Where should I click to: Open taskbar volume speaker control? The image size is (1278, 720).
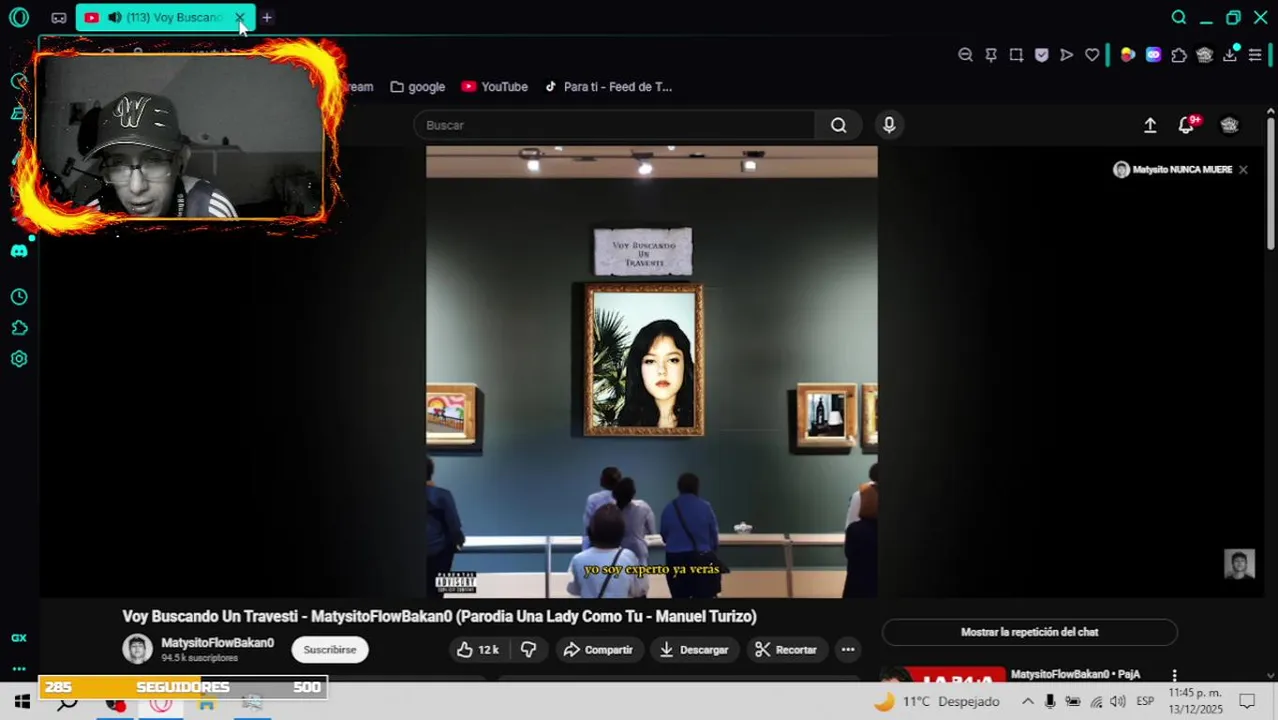pyautogui.click(x=1118, y=702)
